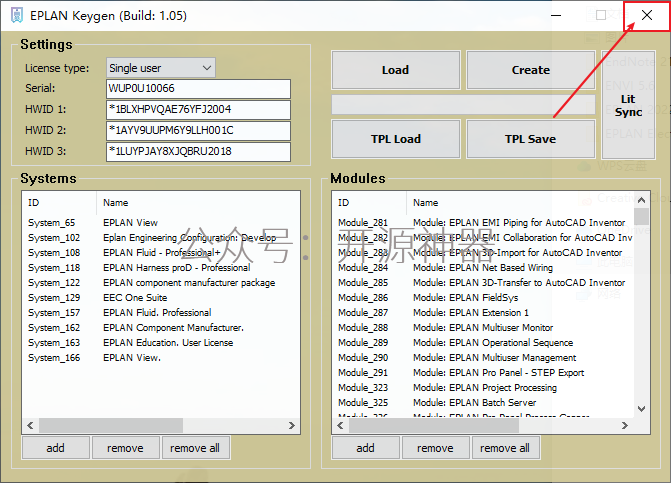Click remove all under Systems list
Image resolution: width=671 pixels, height=483 pixels.
(195, 448)
